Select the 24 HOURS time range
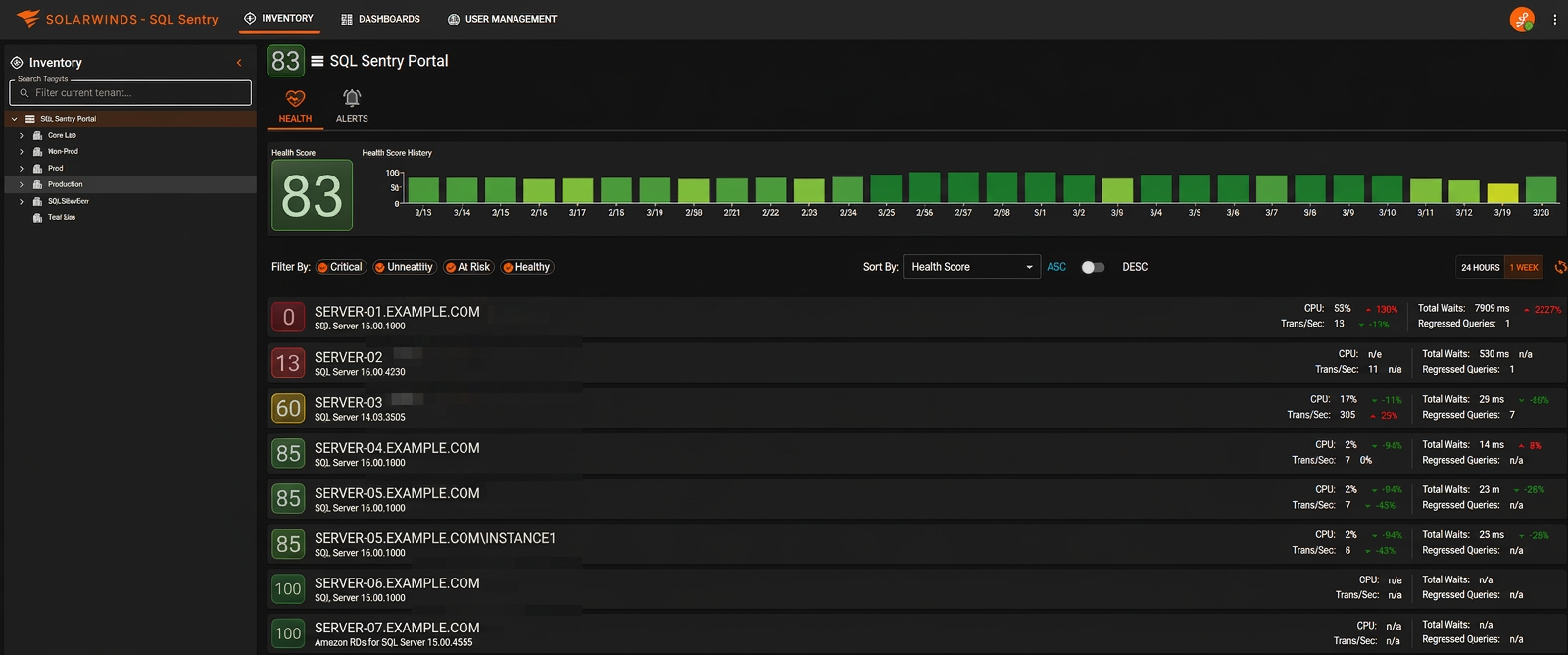 pyautogui.click(x=1480, y=267)
